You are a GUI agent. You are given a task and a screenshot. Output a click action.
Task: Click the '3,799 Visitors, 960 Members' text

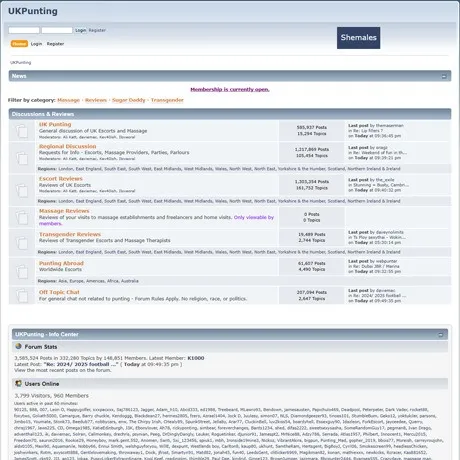point(51,396)
